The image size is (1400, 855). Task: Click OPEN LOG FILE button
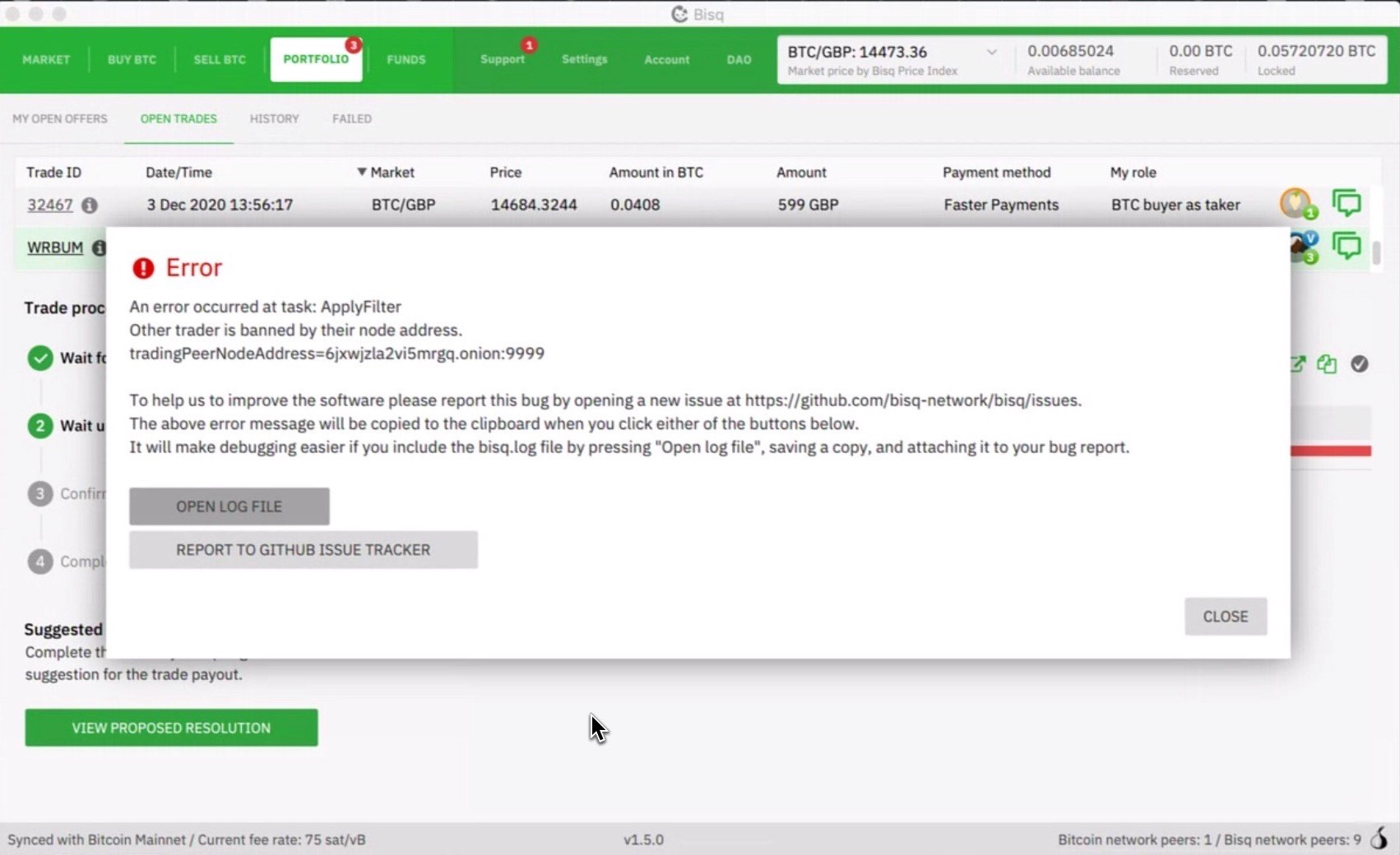tap(229, 506)
